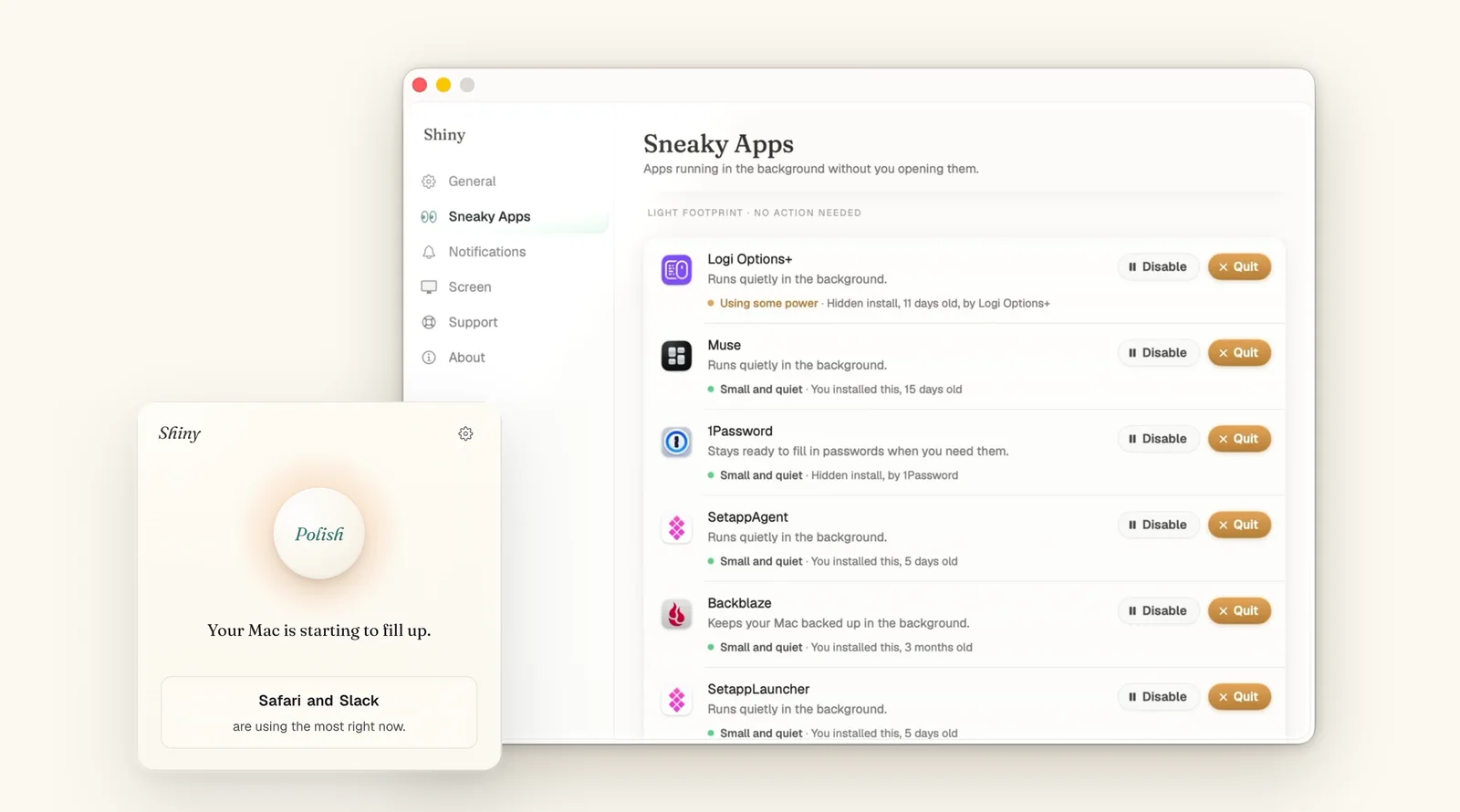This screenshot has width=1460, height=812.
Task: Click the About info icon
Action: tap(429, 358)
